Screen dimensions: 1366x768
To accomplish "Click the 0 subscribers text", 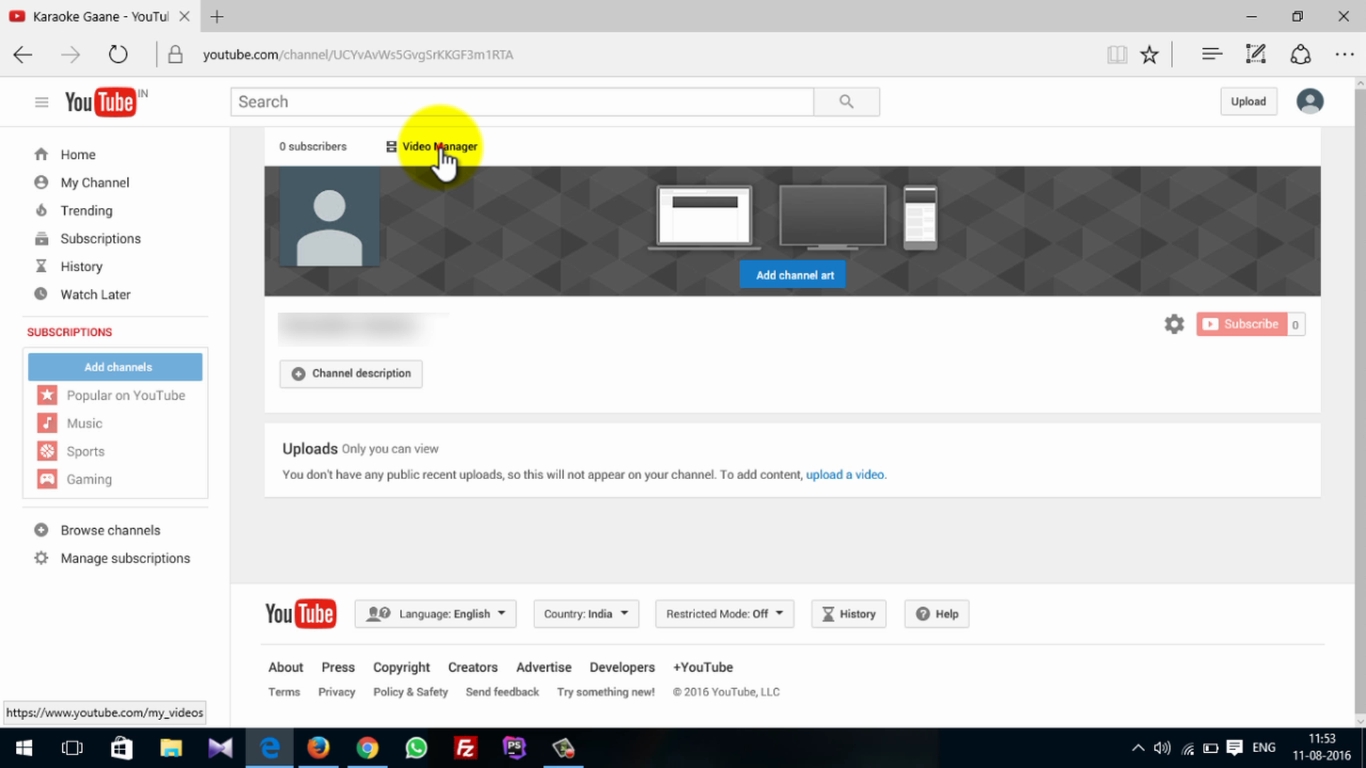I will click(313, 147).
